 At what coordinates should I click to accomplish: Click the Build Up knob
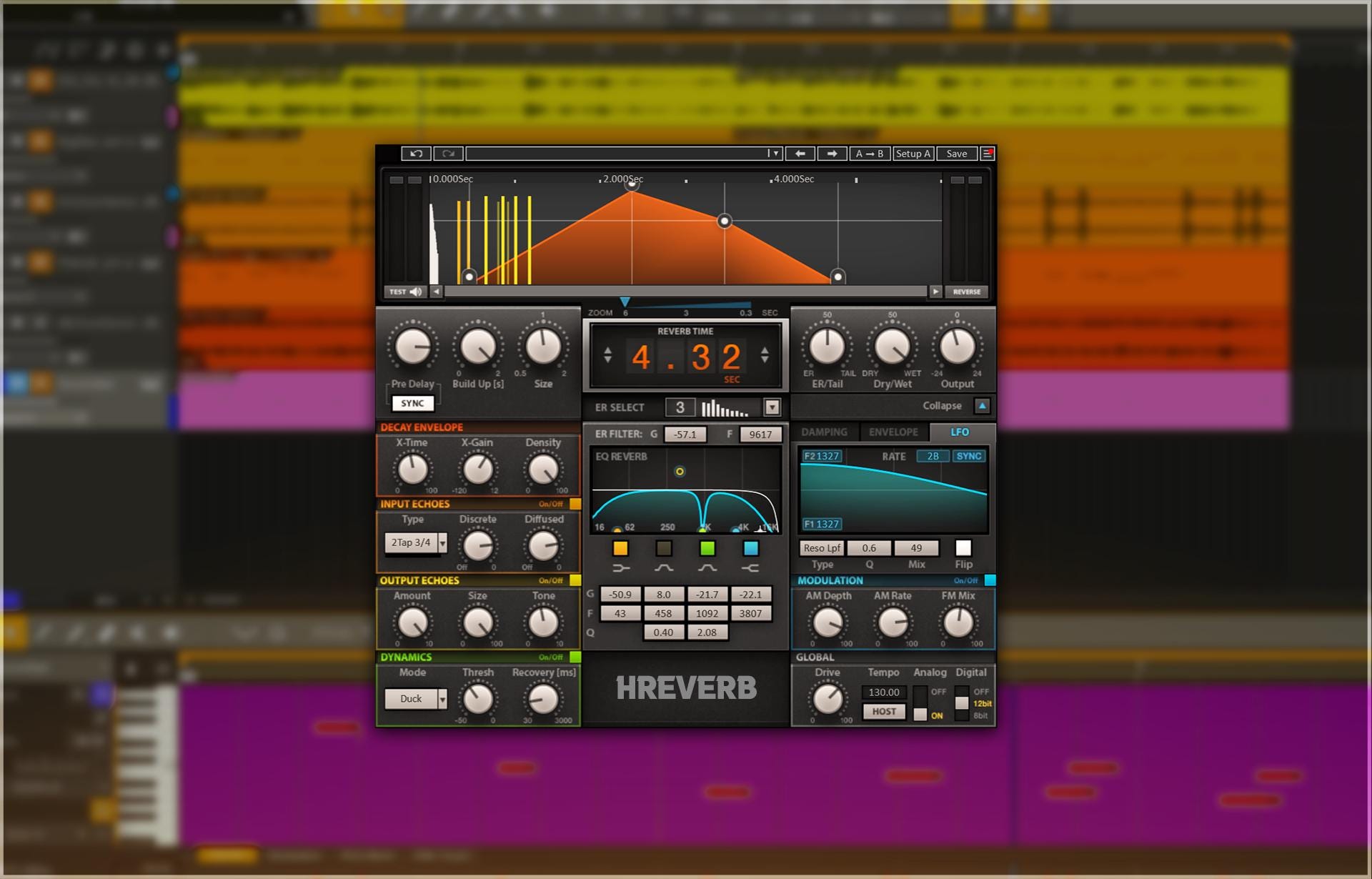coord(478,347)
